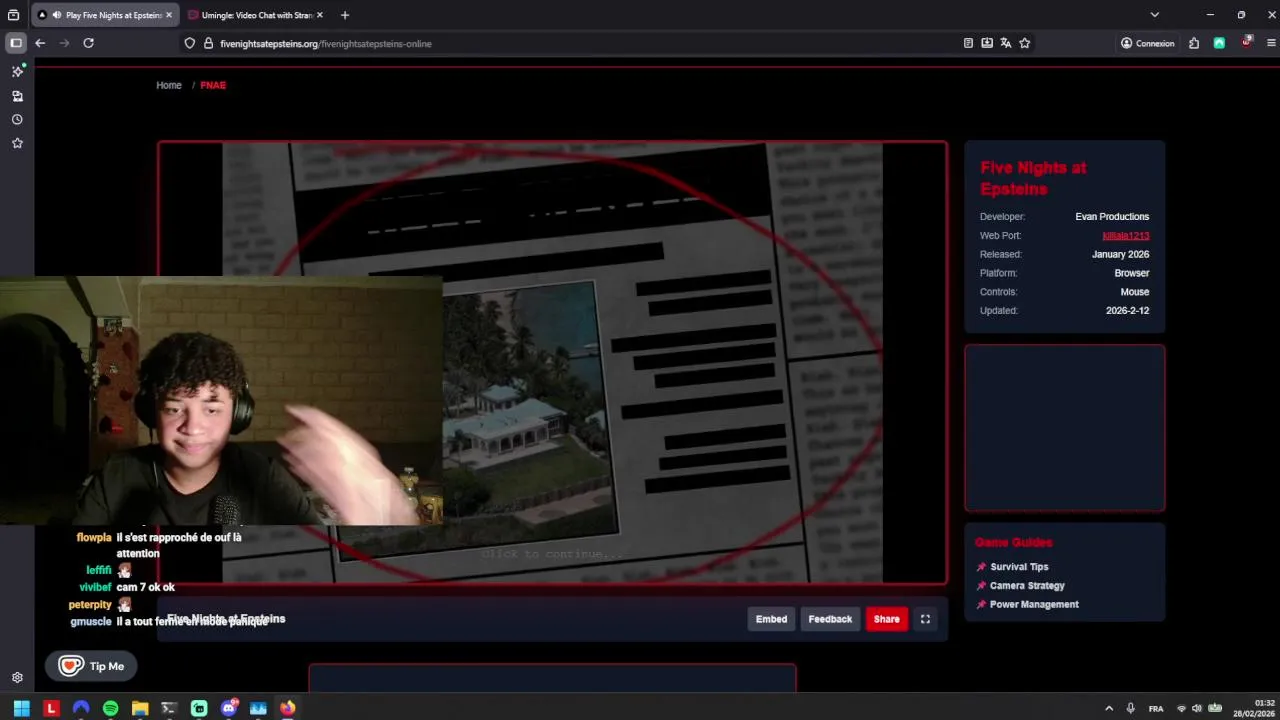Switch to Five Nights at Epsteins tab
The image size is (1280, 720).
[x=105, y=15]
